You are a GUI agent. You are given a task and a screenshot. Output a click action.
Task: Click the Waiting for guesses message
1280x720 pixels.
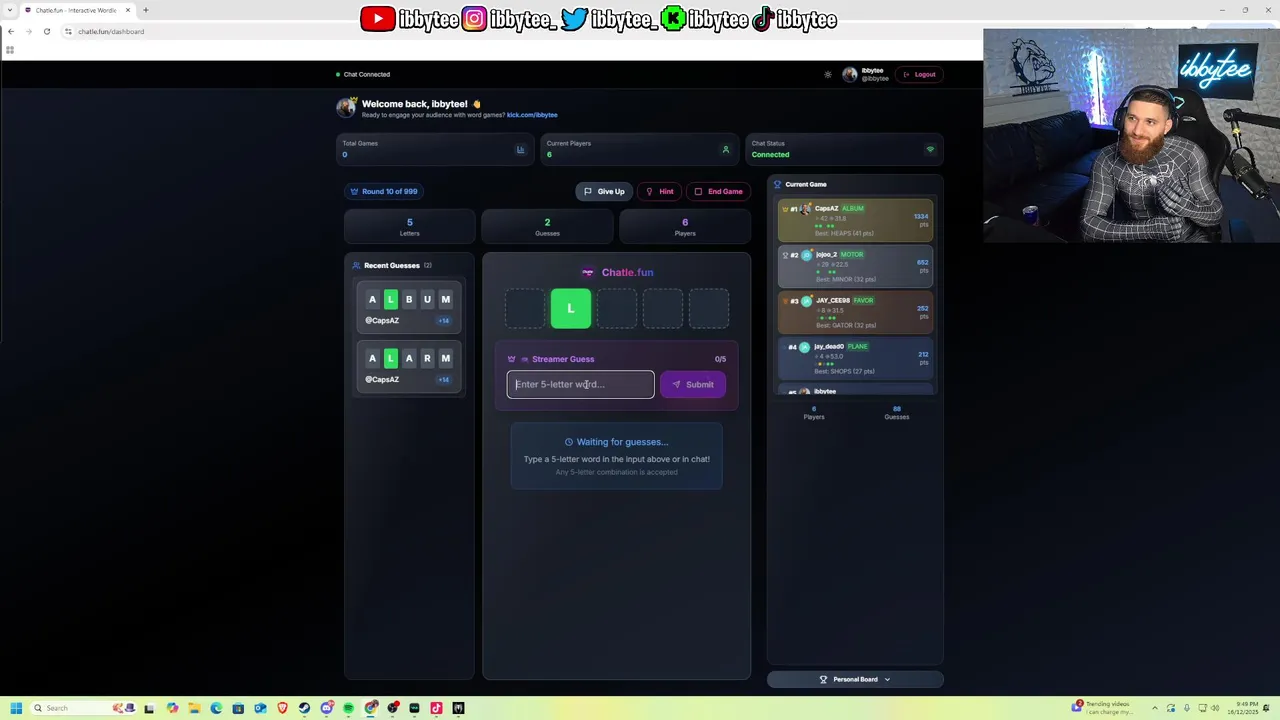pos(616,442)
